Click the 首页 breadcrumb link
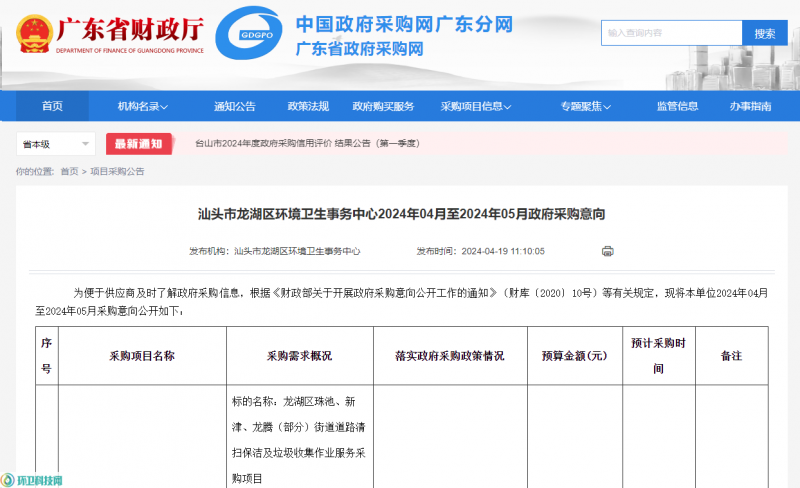800x488 pixels. (x=69, y=172)
